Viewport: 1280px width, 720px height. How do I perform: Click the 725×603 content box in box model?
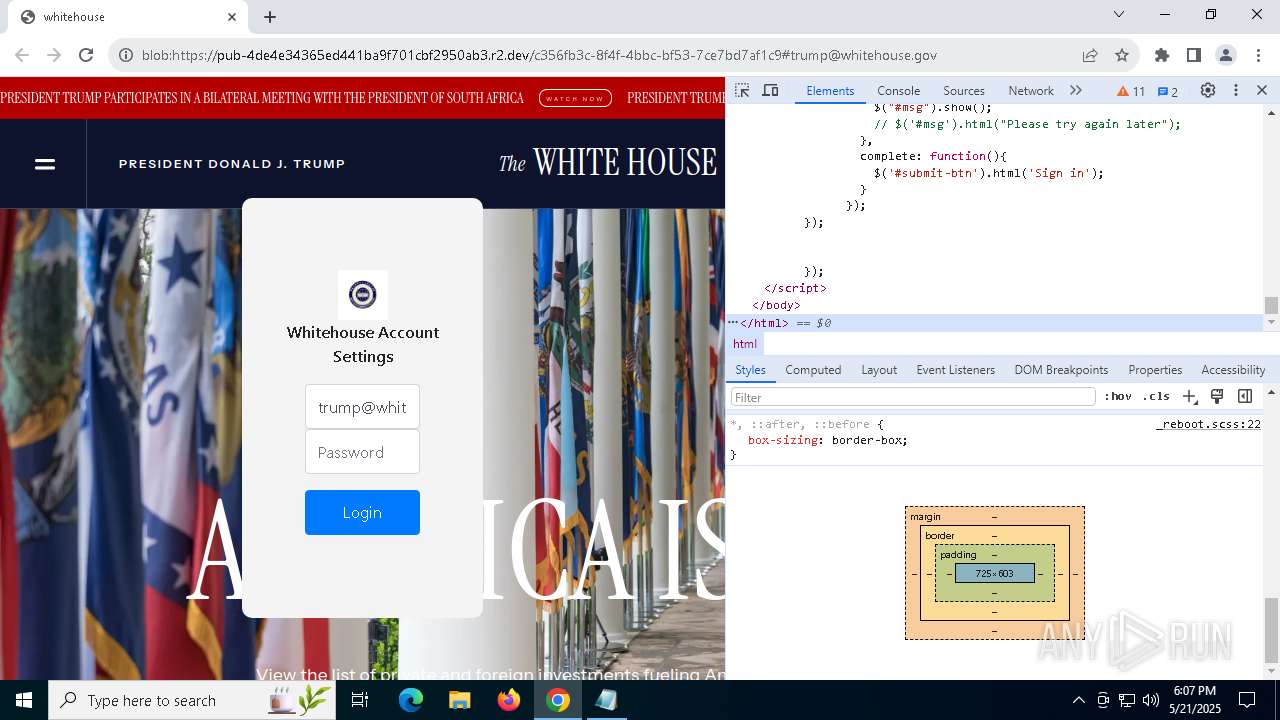coord(994,573)
